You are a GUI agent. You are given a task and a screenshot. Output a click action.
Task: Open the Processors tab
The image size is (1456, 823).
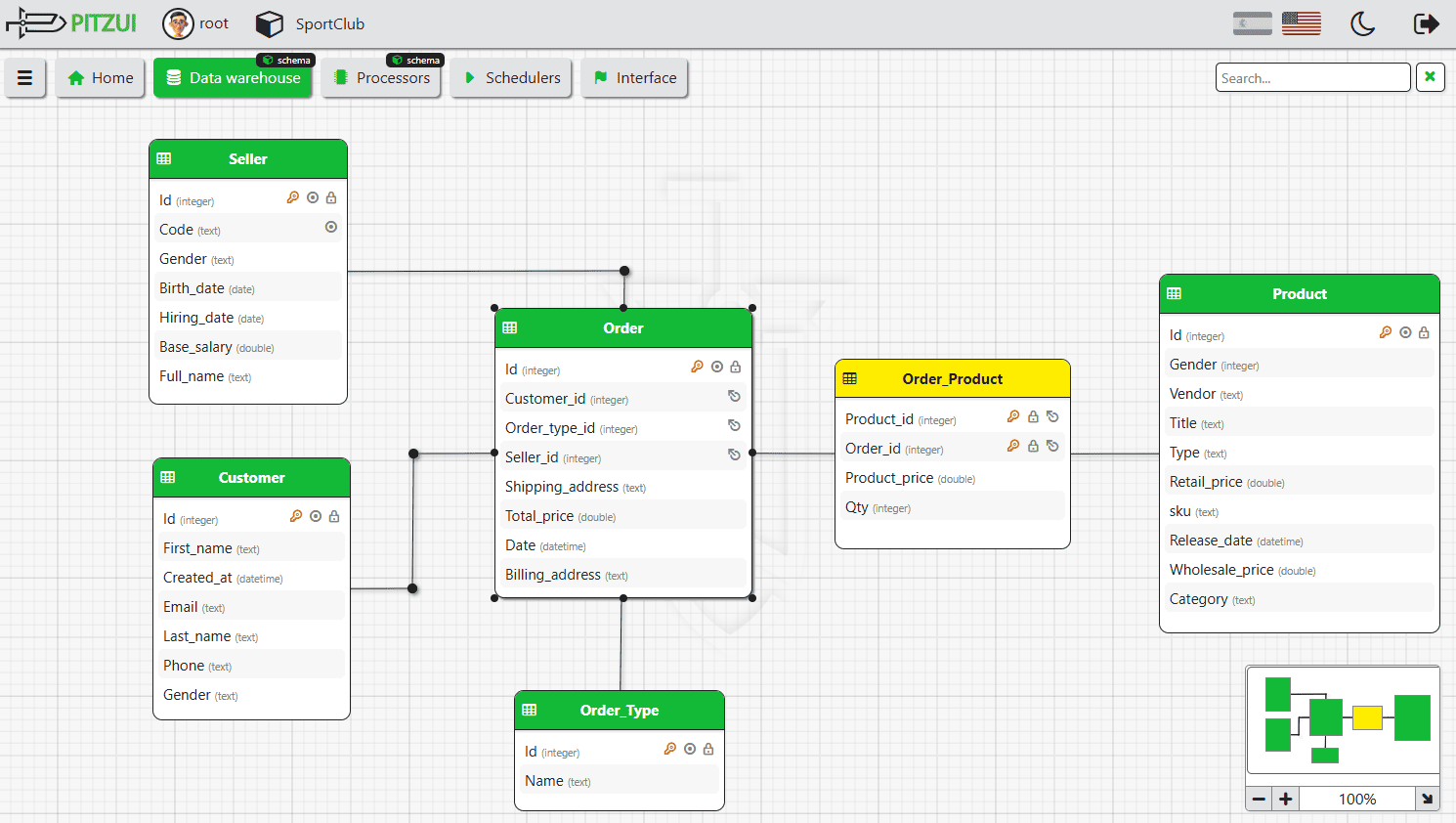pos(381,78)
